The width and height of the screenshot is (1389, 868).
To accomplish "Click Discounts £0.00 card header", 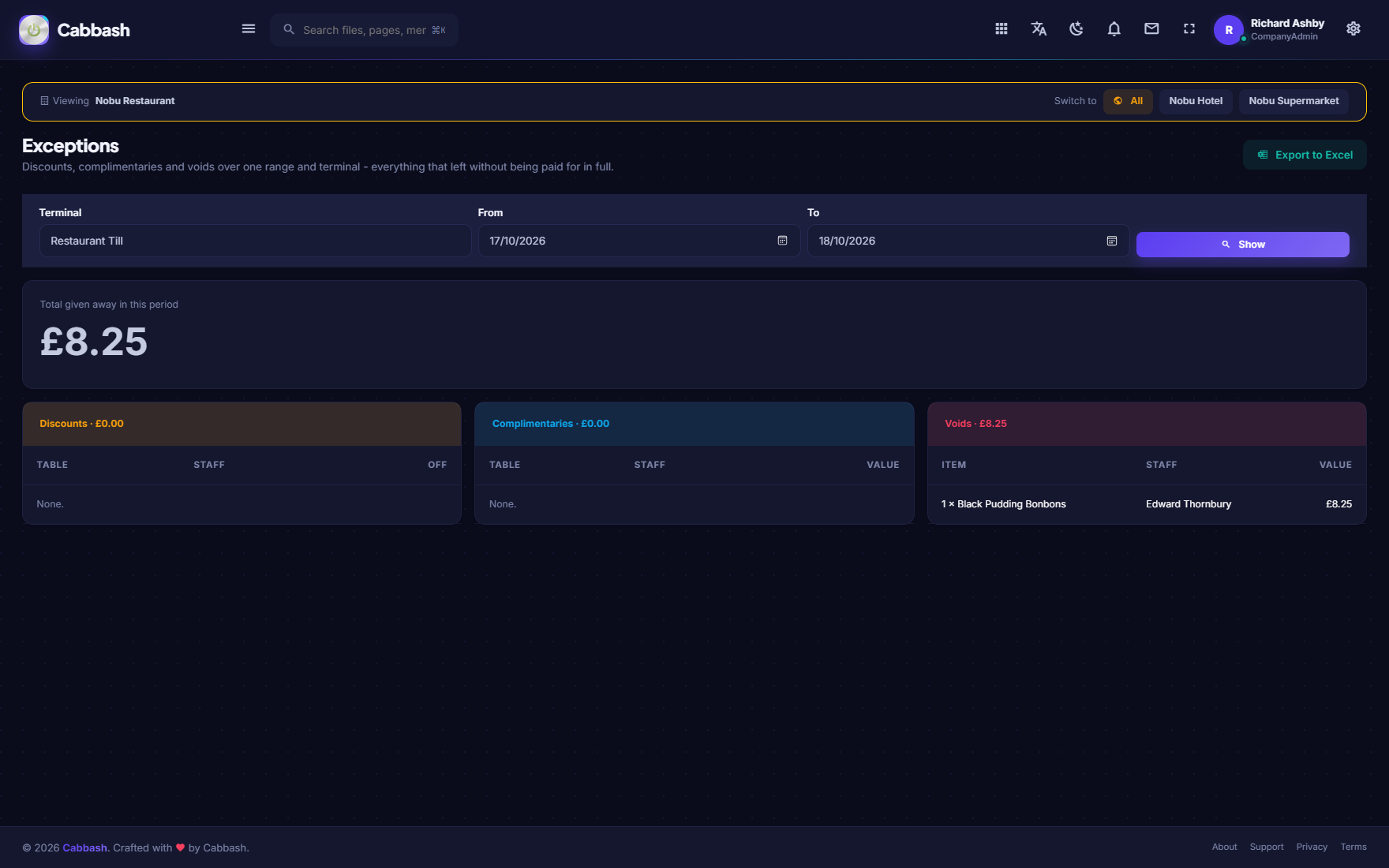I will (x=241, y=424).
